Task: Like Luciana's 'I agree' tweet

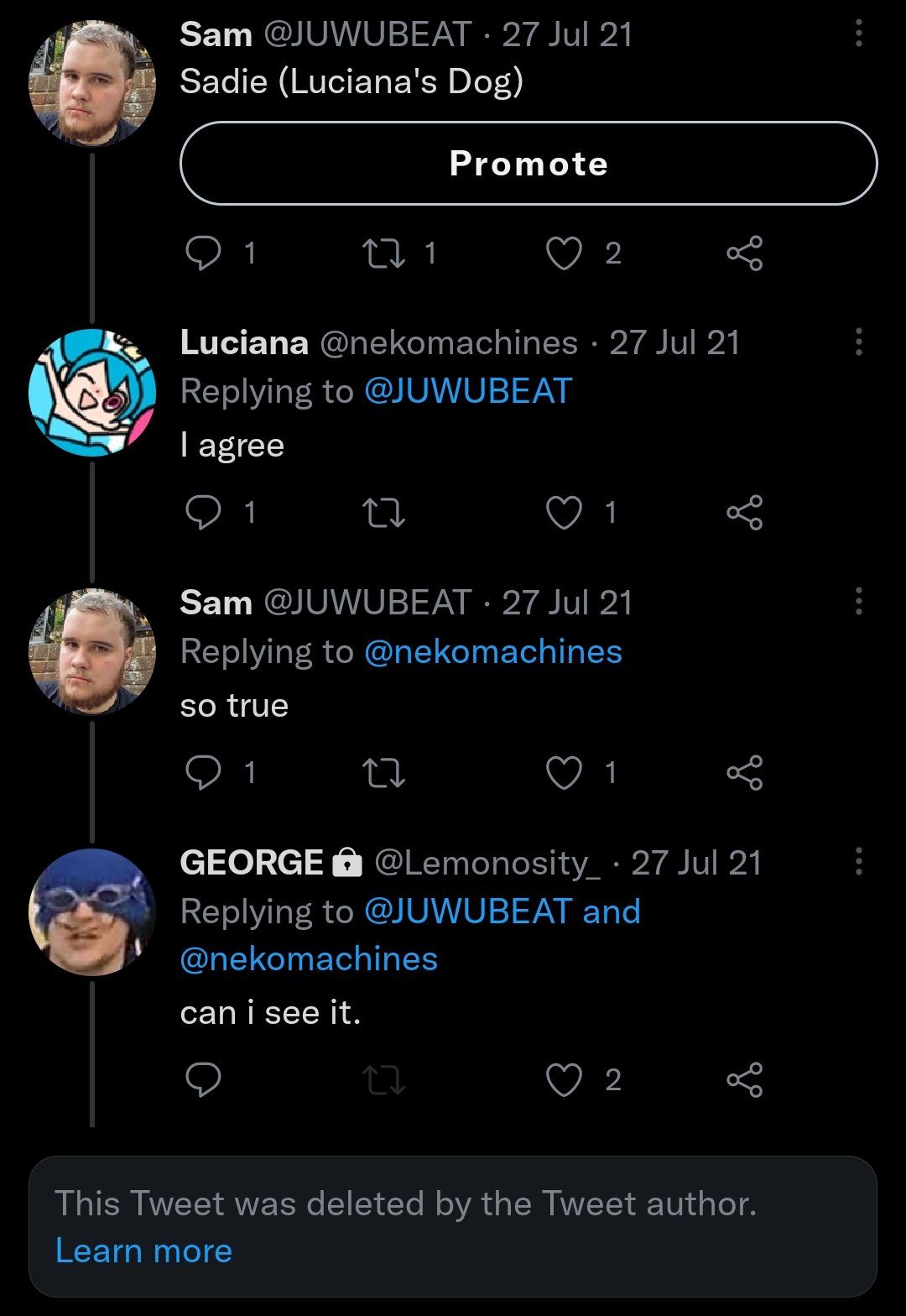Action: coord(564,512)
